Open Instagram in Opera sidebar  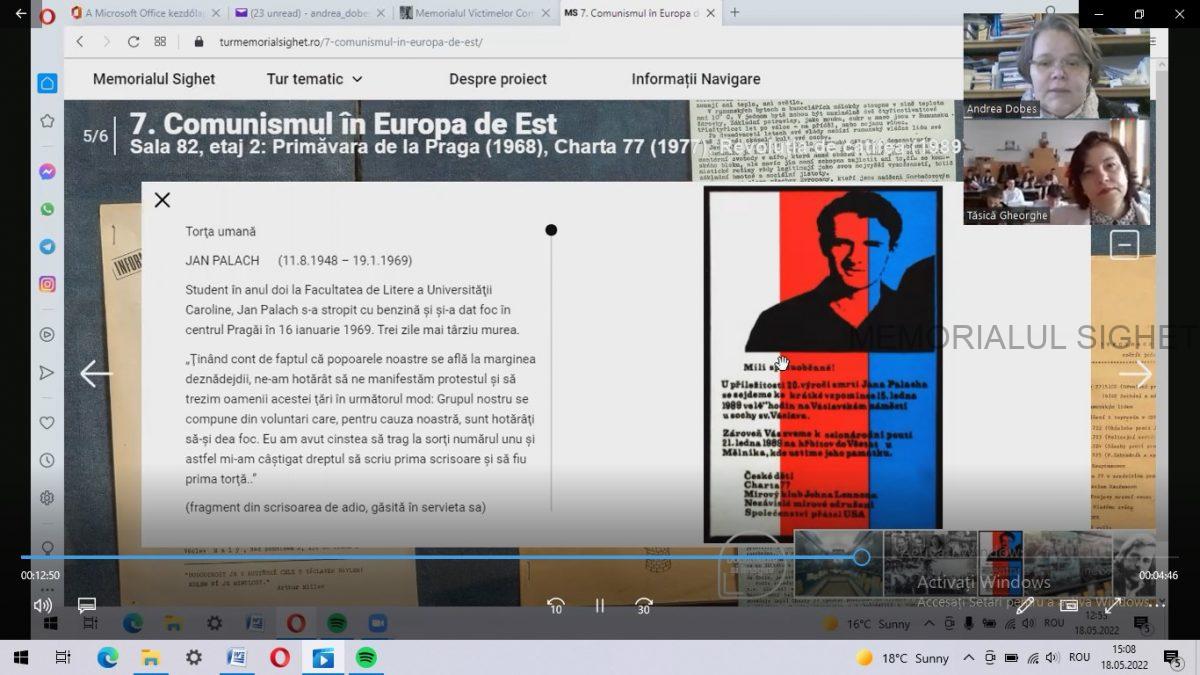point(47,284)
